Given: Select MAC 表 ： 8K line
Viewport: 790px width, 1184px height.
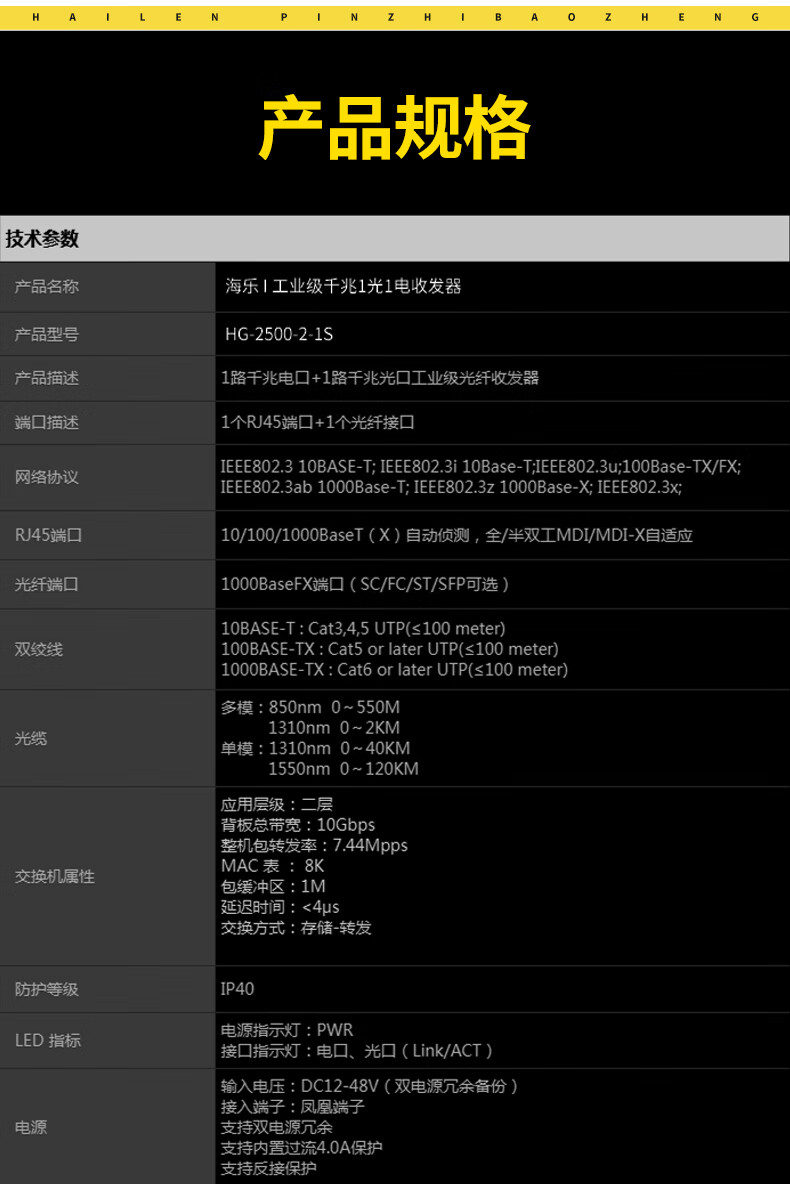Looking at the screenshot, I should coord(273,866).
